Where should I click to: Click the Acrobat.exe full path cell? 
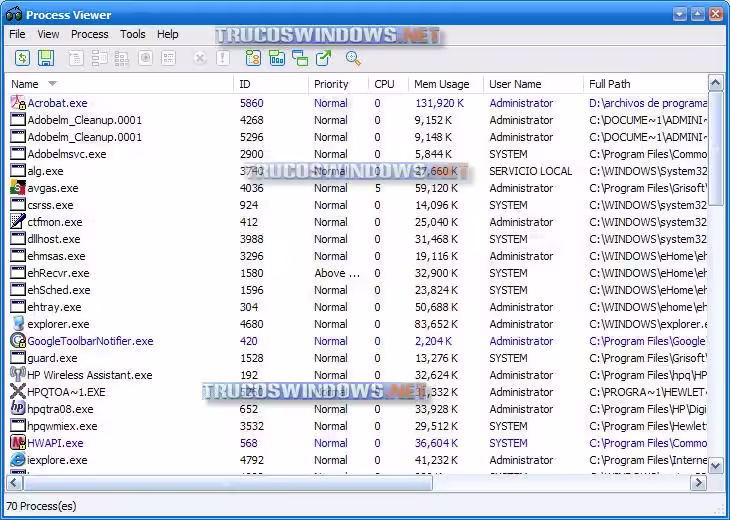point(648,103)
